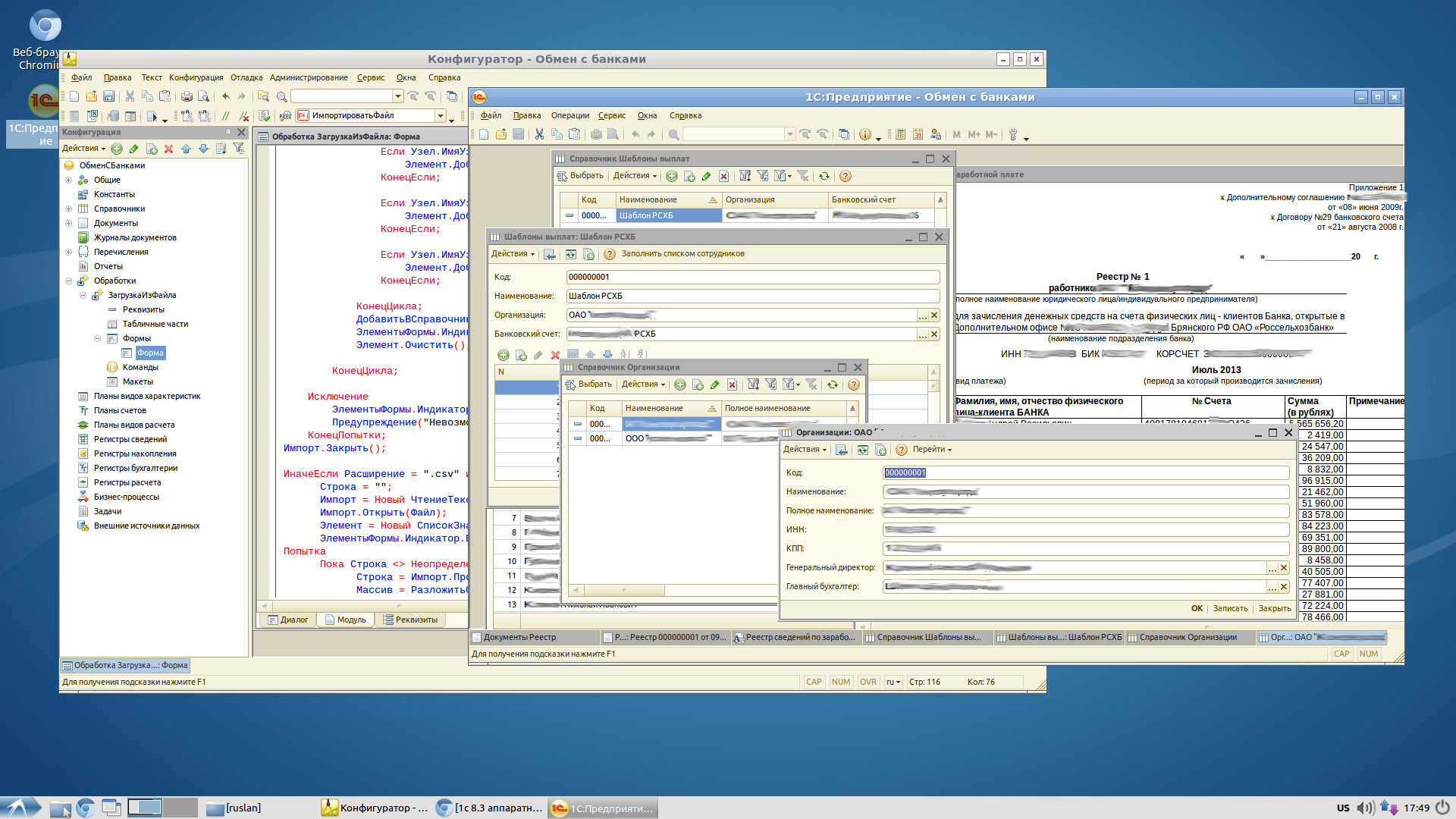1456x819 pixels.
Task: Click syntax check icon in Конфигуратор
Action: tap(264, 116)
